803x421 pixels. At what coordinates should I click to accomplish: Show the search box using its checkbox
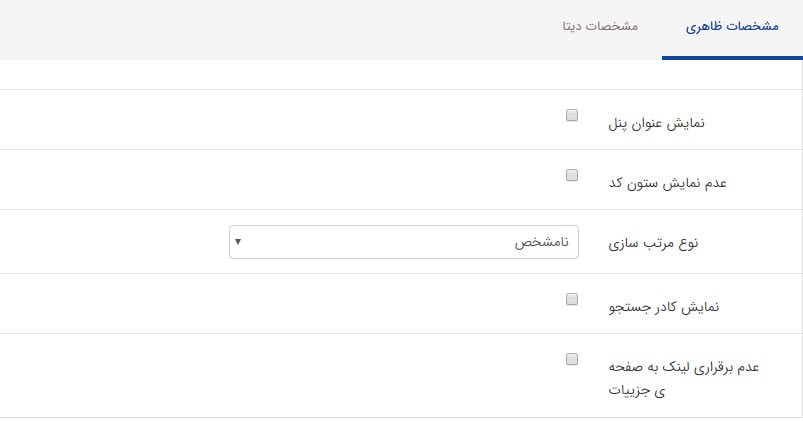(572, 298)
